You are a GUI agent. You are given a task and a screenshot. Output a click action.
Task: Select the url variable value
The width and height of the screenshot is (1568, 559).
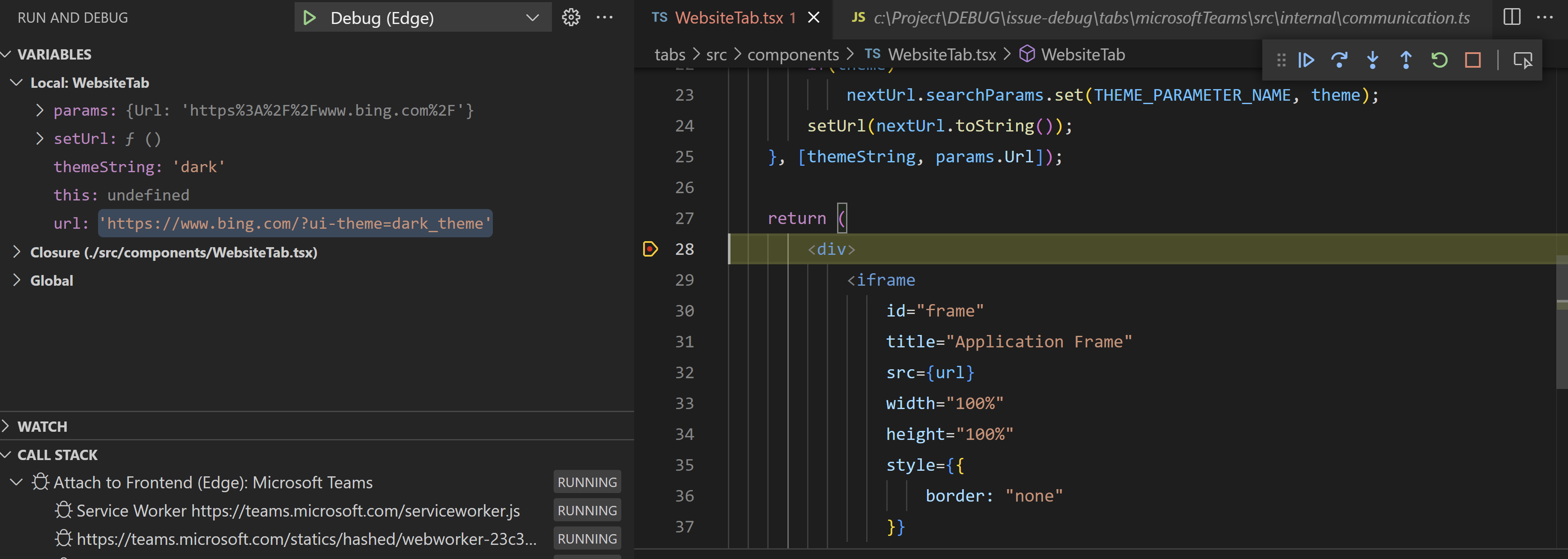click(x=295, y=224)
